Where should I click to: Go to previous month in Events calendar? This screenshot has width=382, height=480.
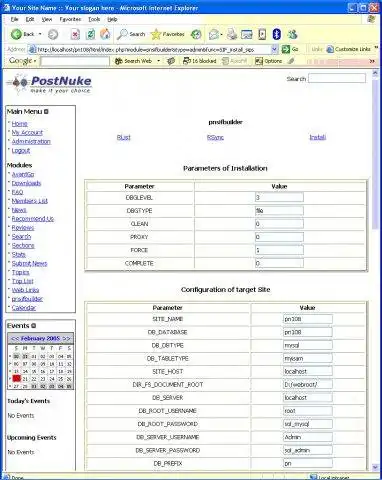[15, 338]
